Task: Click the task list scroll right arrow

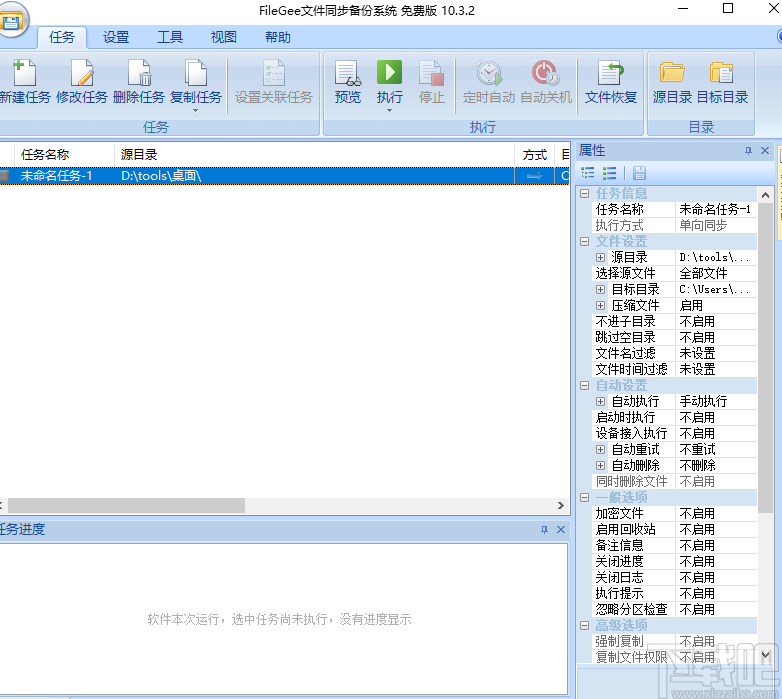Action: 561,505
